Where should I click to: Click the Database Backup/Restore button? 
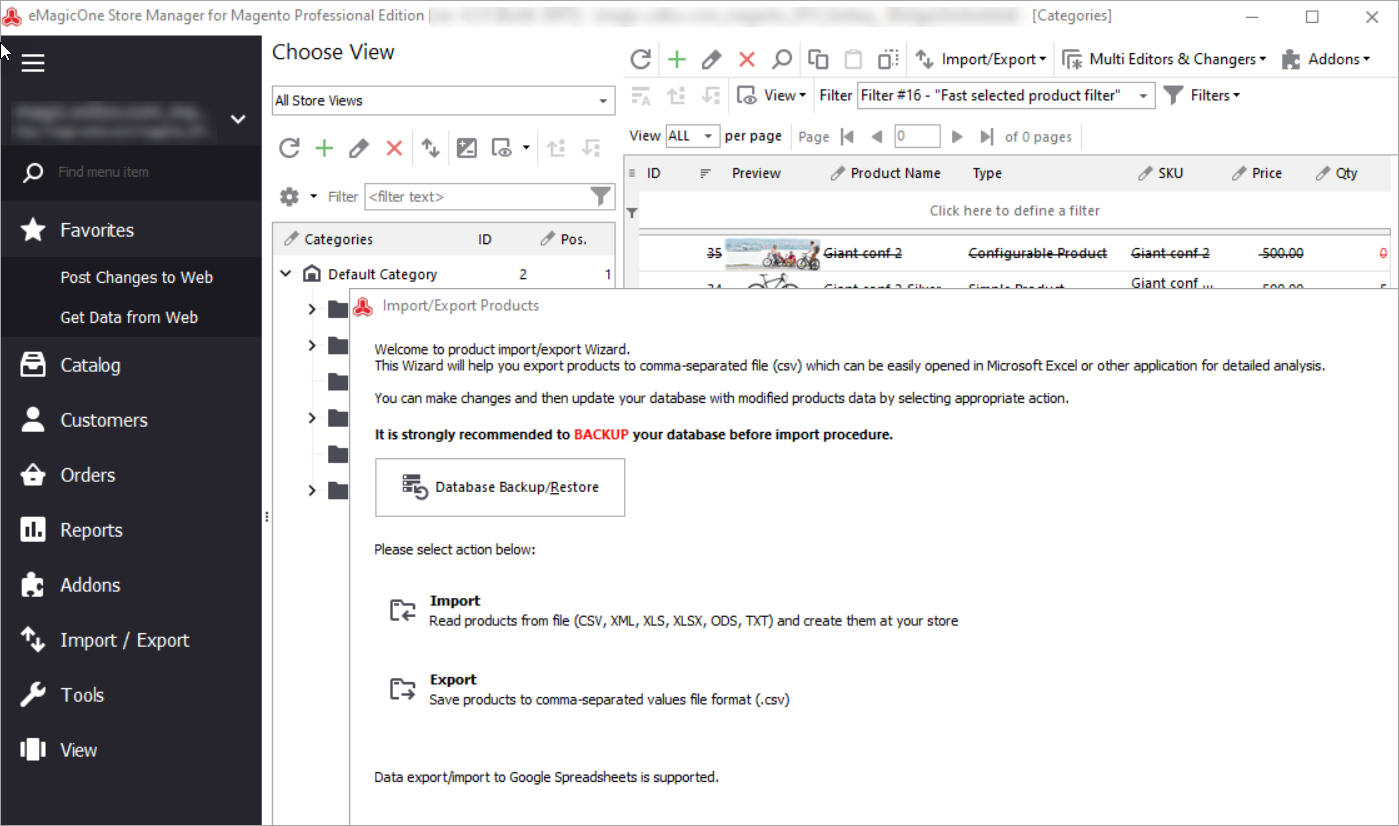tap(500, 487)
